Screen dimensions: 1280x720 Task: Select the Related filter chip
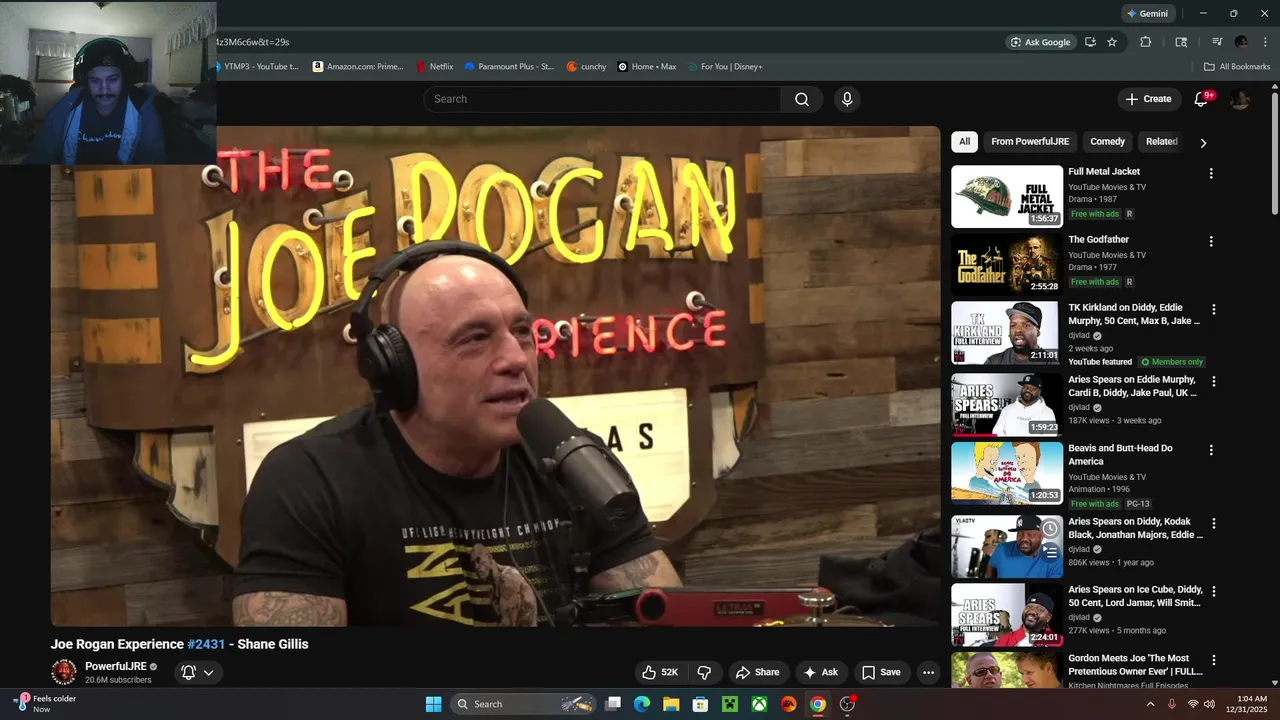(1161, 142)
